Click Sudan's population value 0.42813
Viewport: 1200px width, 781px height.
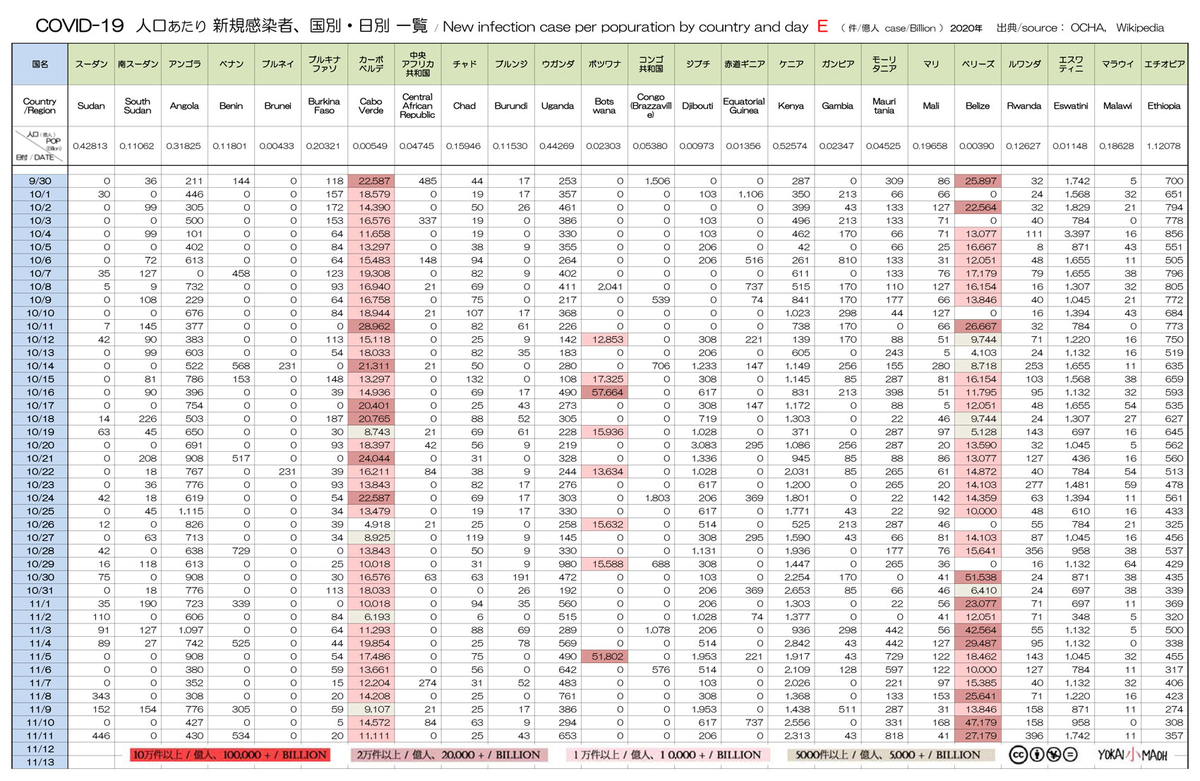91,144
